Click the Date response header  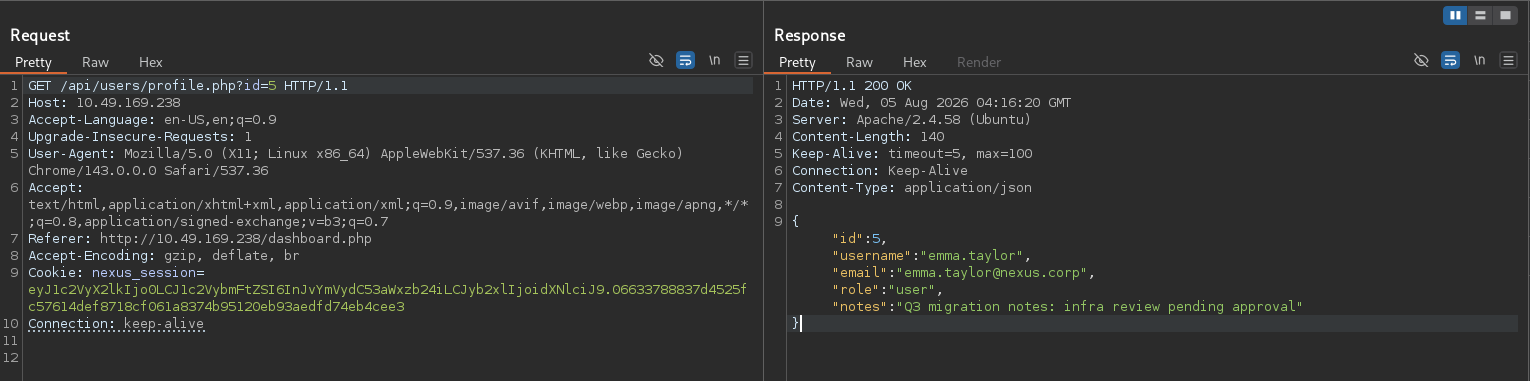(932, 102)
